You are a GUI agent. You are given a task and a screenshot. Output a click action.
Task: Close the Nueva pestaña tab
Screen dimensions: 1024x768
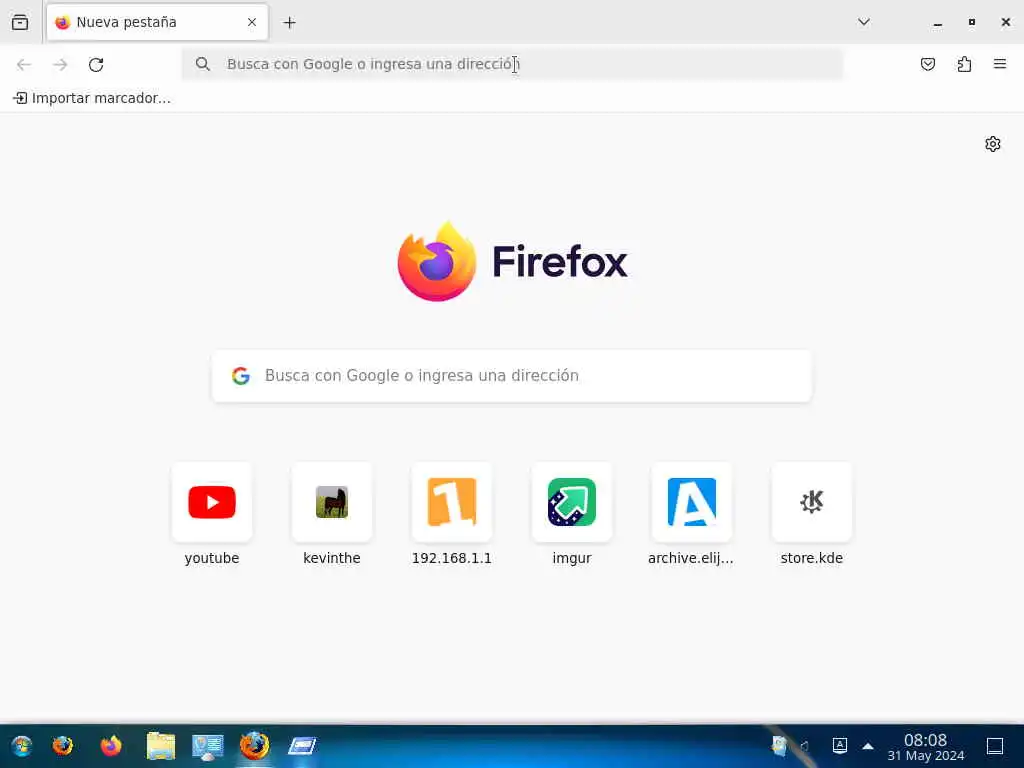pyautogui.click(x=251, y=22)
